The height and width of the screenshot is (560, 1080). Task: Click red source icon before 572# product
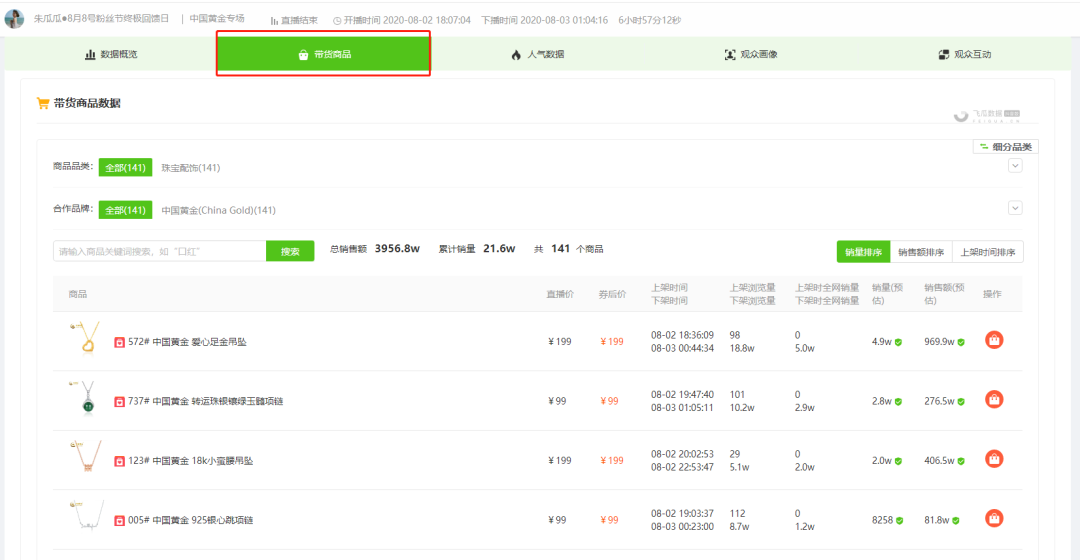tap(119, 342)
